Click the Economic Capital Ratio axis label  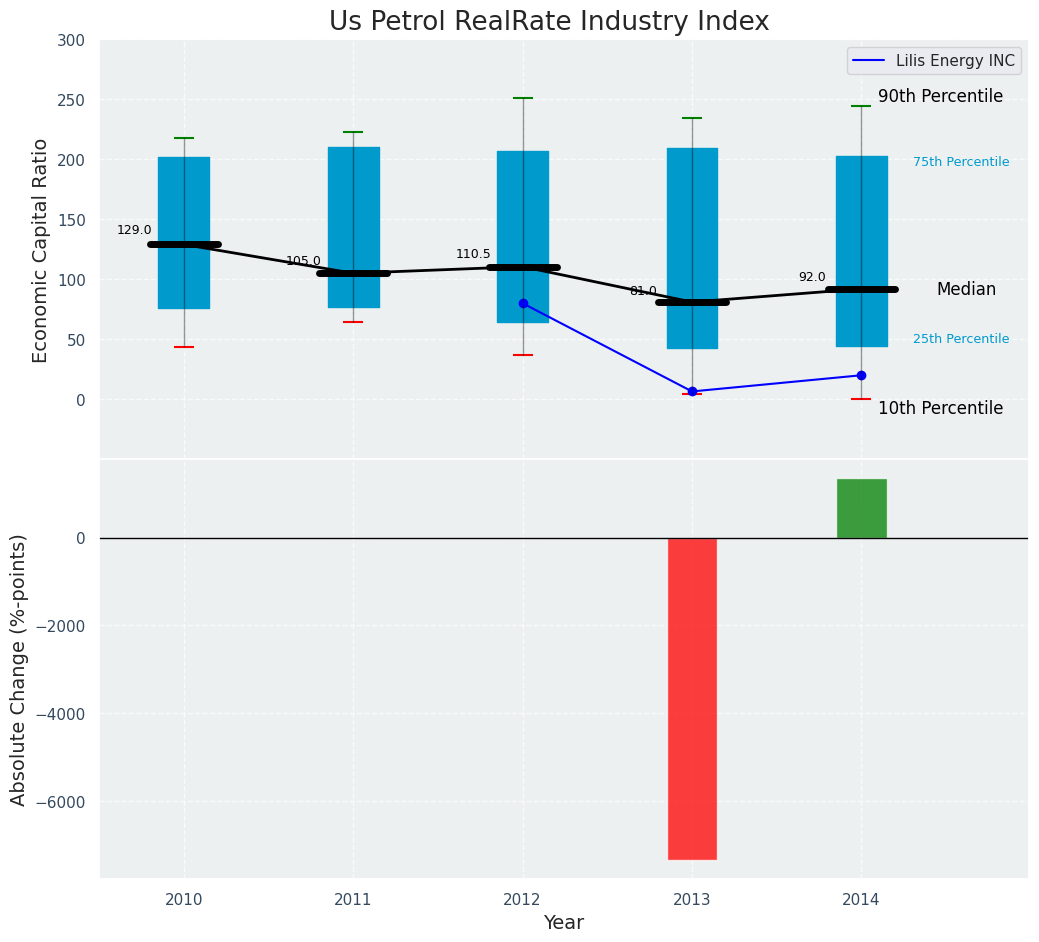click(41, 250)
